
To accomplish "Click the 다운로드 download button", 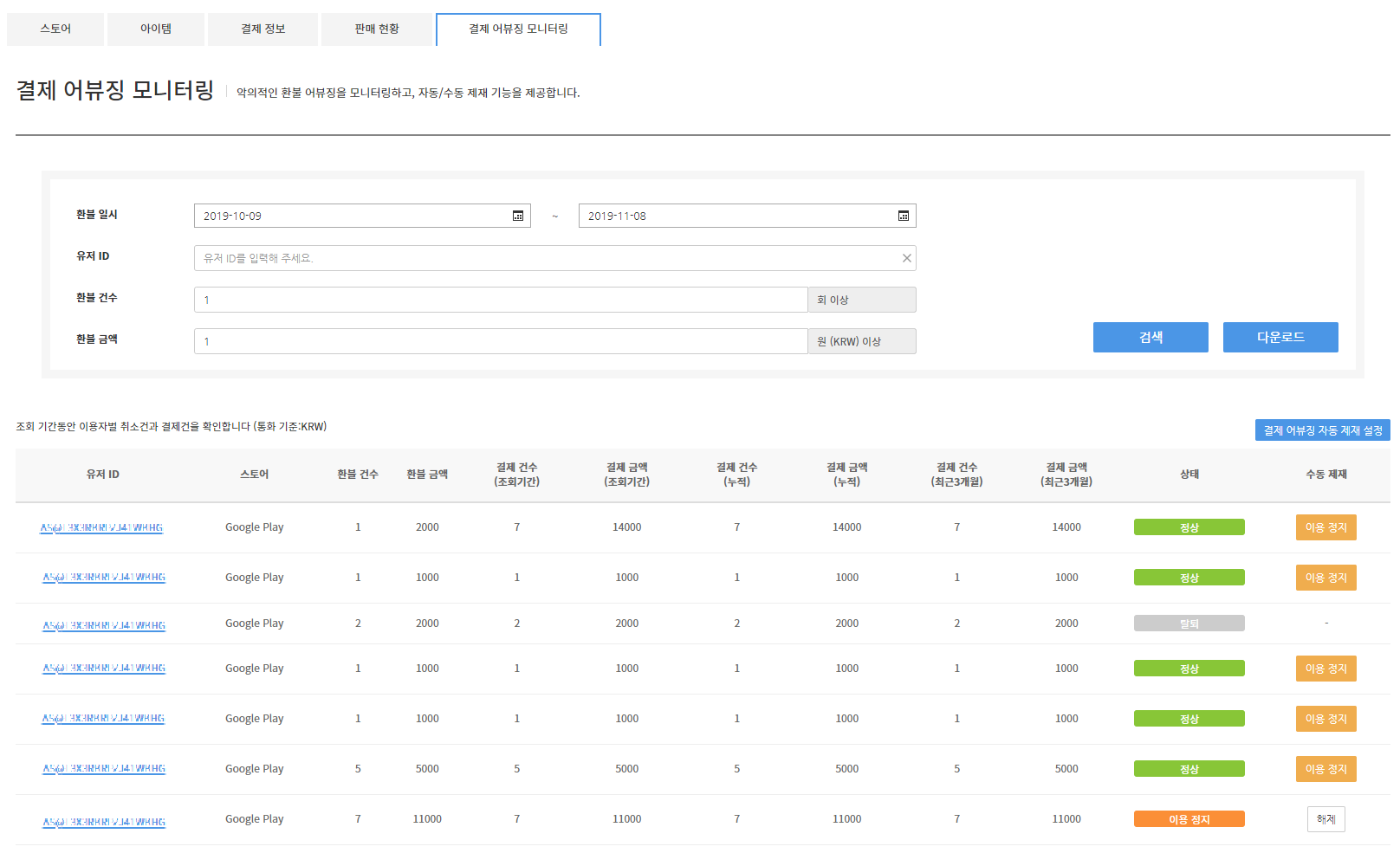I will pos(1280,337).
